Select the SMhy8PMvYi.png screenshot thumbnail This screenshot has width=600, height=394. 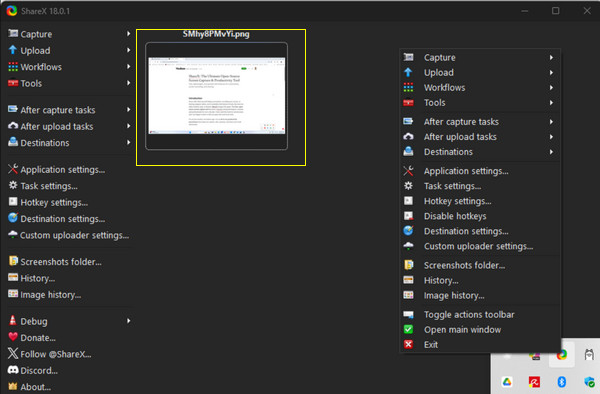coord(217,96)
